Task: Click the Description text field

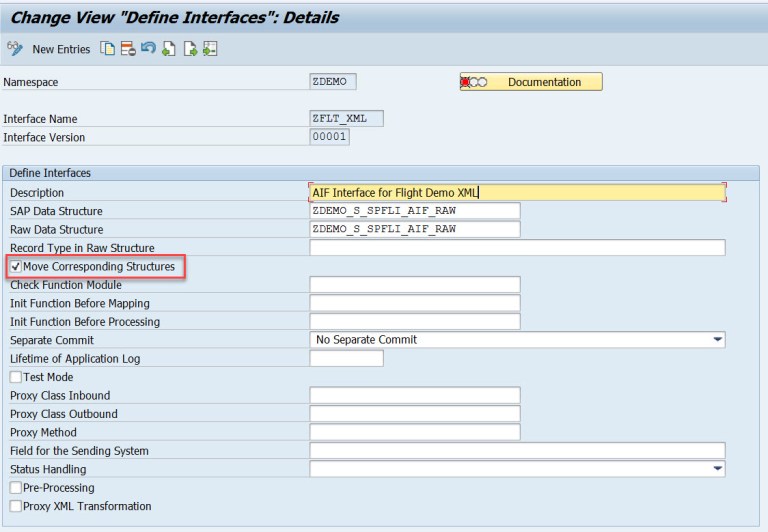Action: [x=517, y=192]
